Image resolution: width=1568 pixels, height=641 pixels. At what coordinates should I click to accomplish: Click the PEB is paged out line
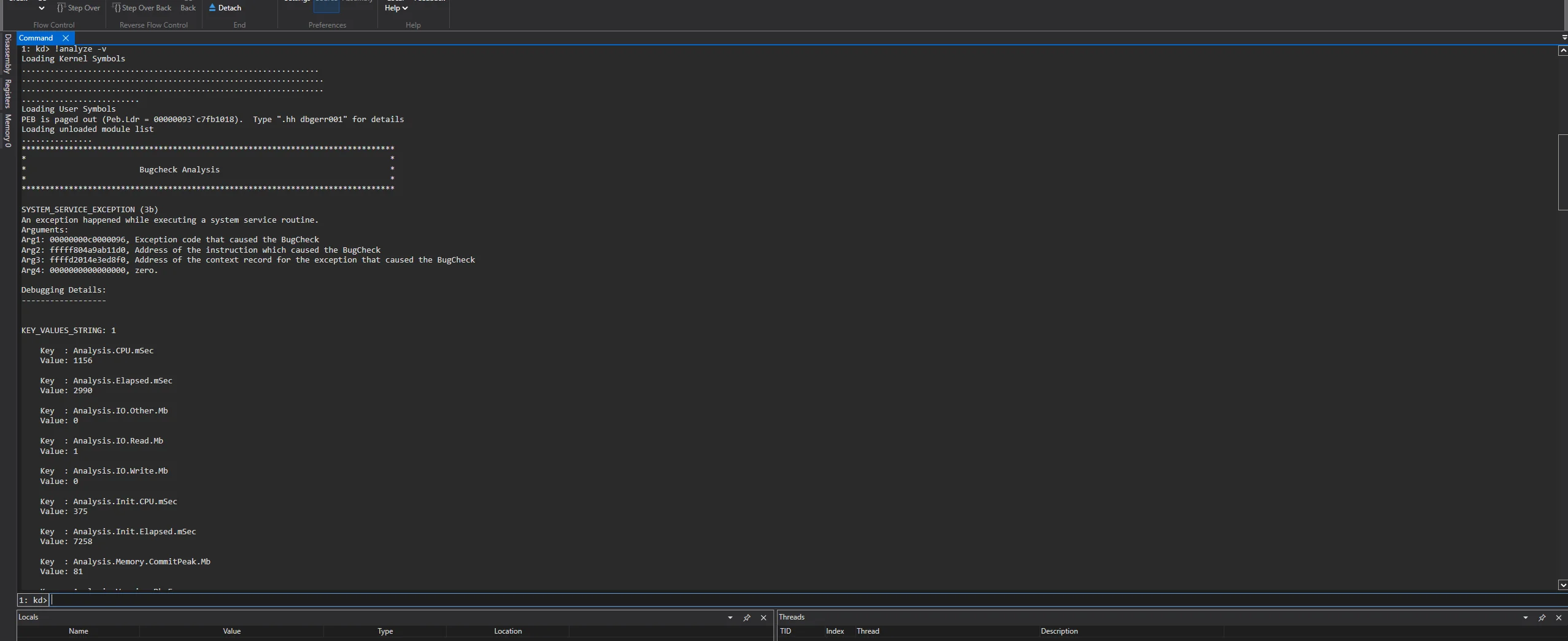(212, 120)
